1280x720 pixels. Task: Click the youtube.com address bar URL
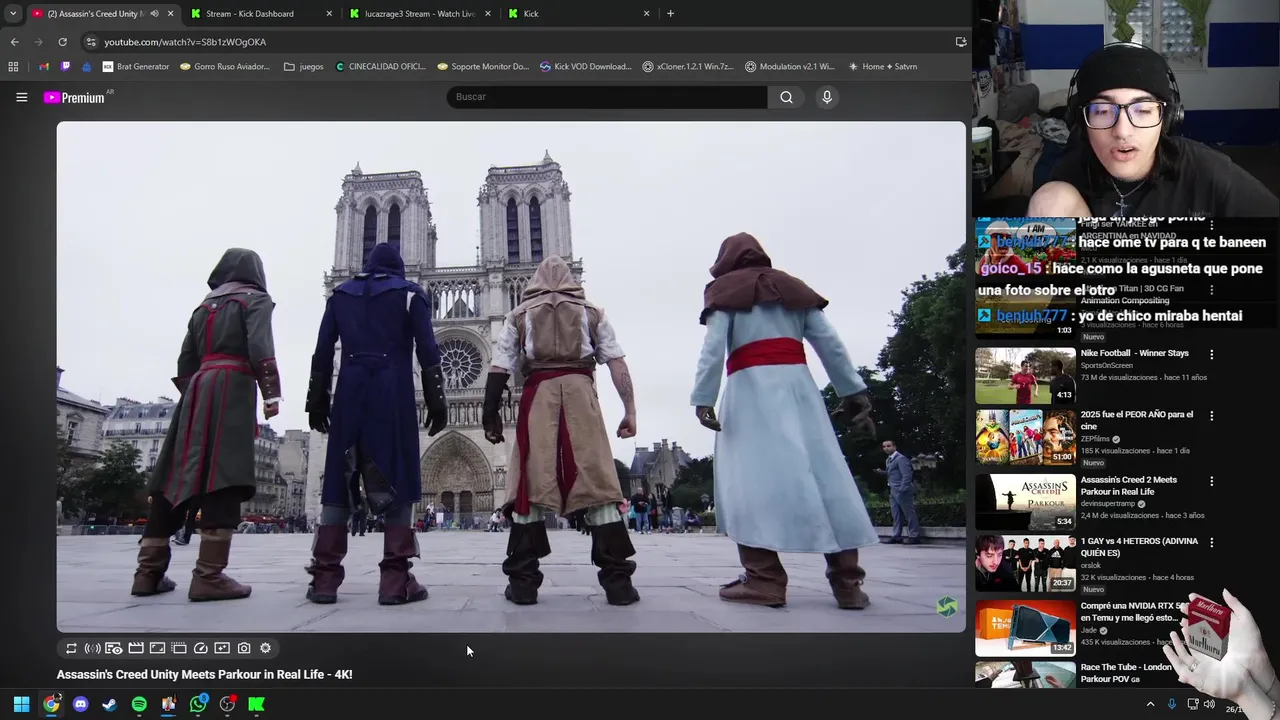click(185, 42)
